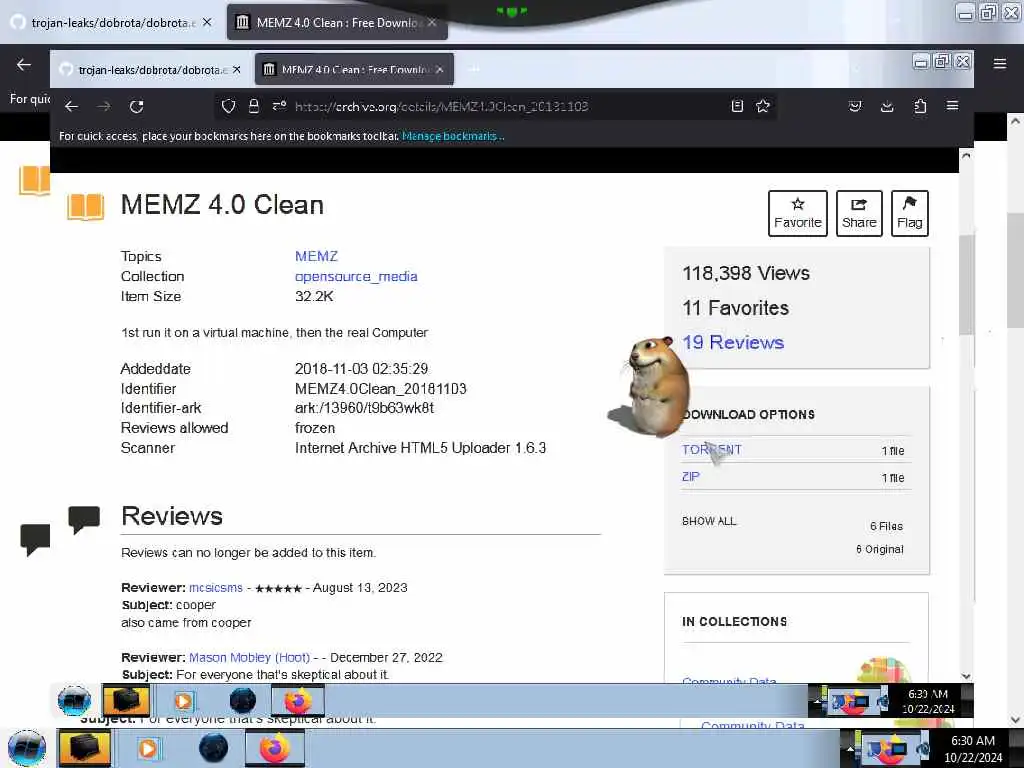Click inner page scrollbar up arrow

(966, 156)
